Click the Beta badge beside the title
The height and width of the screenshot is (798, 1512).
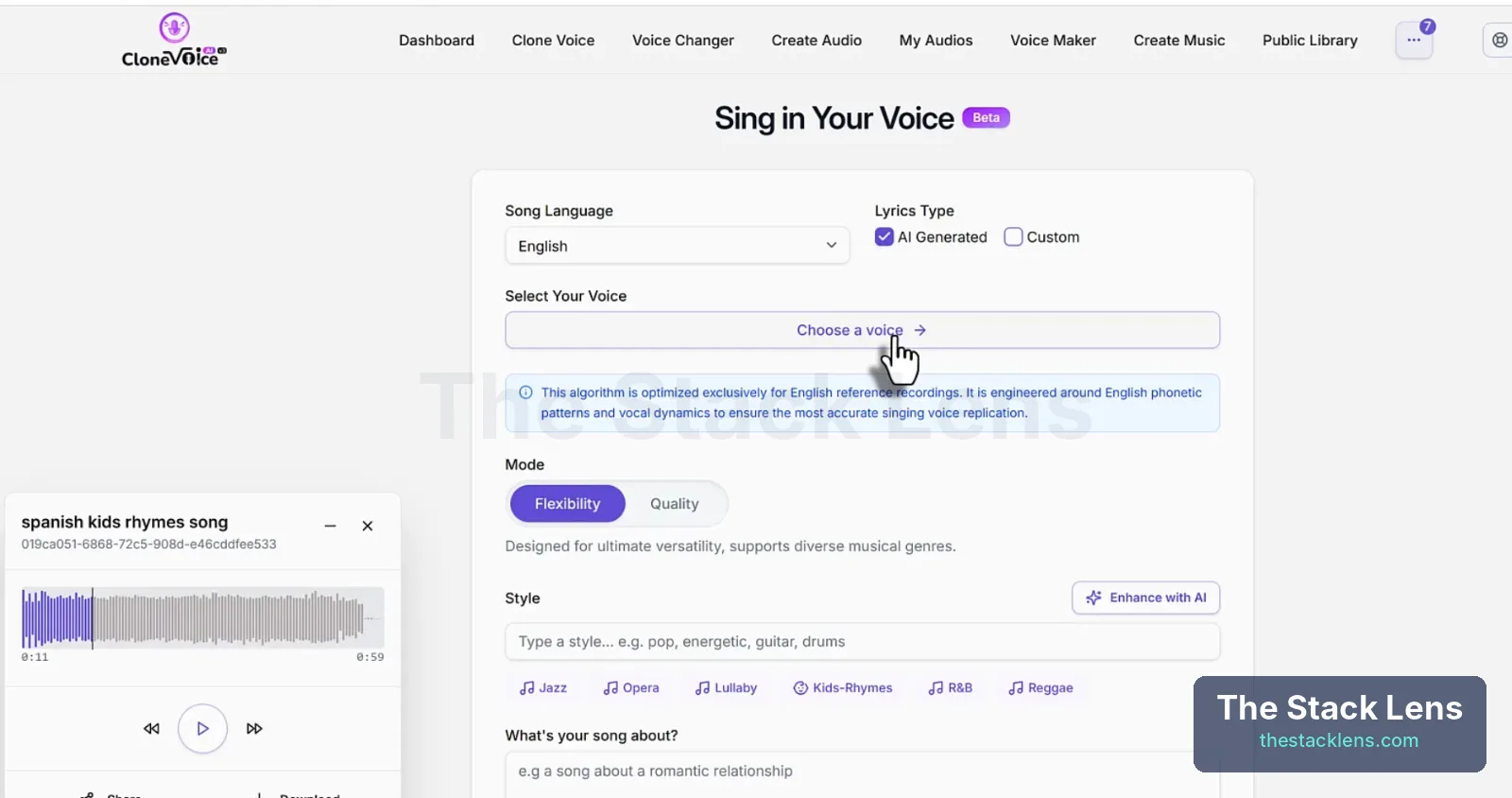(986, 118)
